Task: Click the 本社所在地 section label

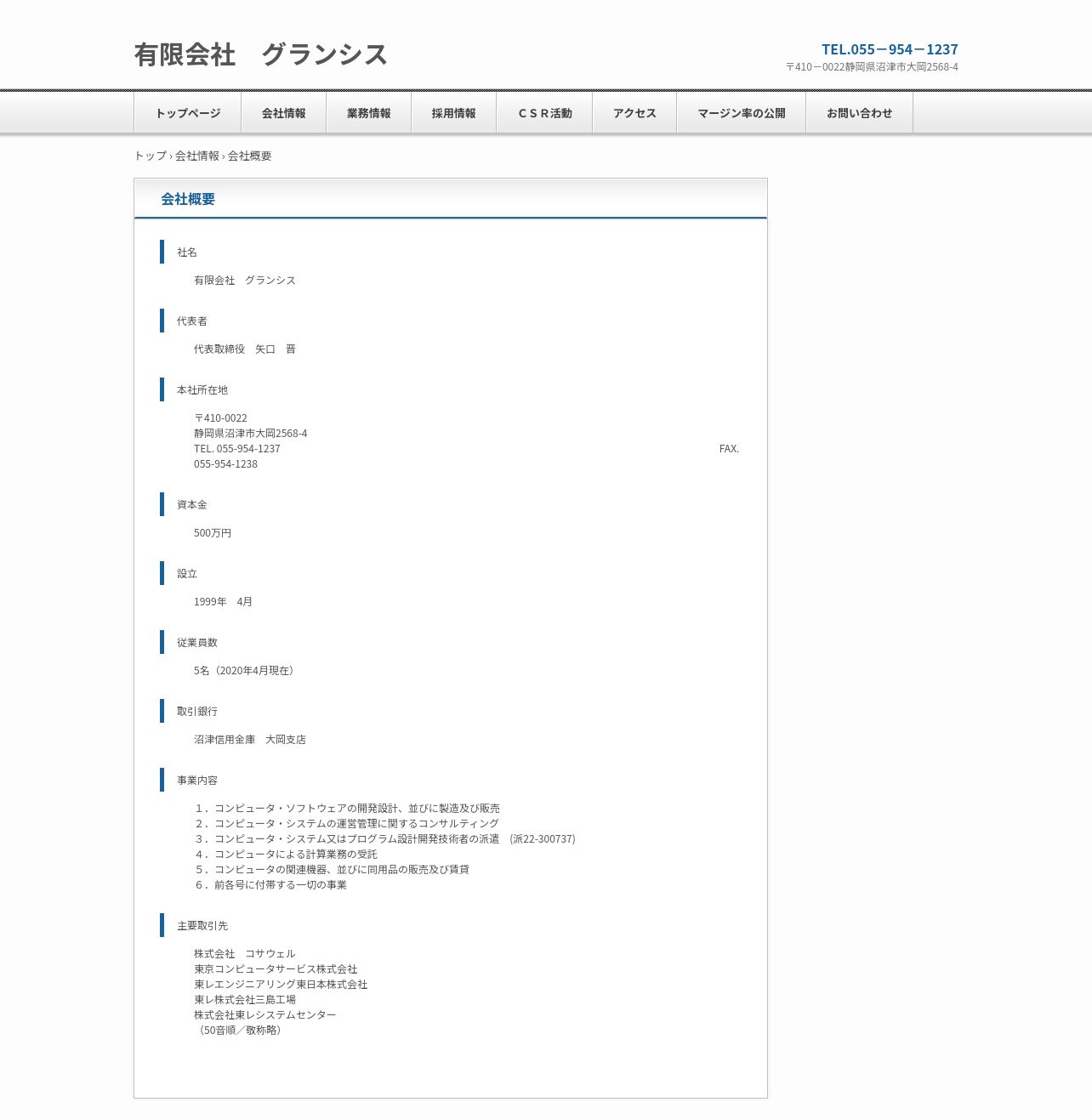Action: (x=202, y=390)
